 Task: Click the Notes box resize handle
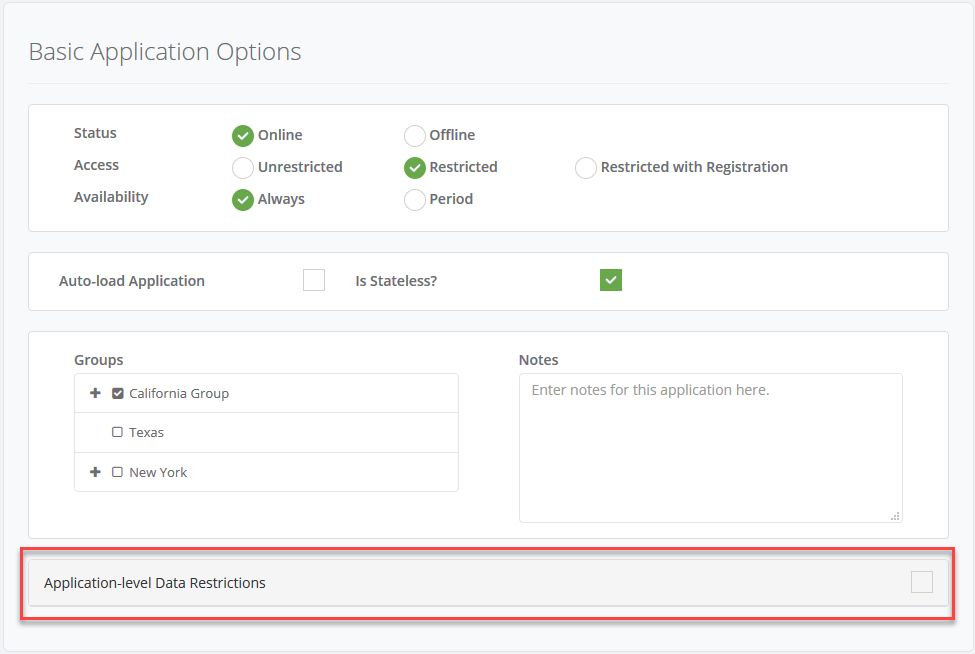tap(896, 515)
